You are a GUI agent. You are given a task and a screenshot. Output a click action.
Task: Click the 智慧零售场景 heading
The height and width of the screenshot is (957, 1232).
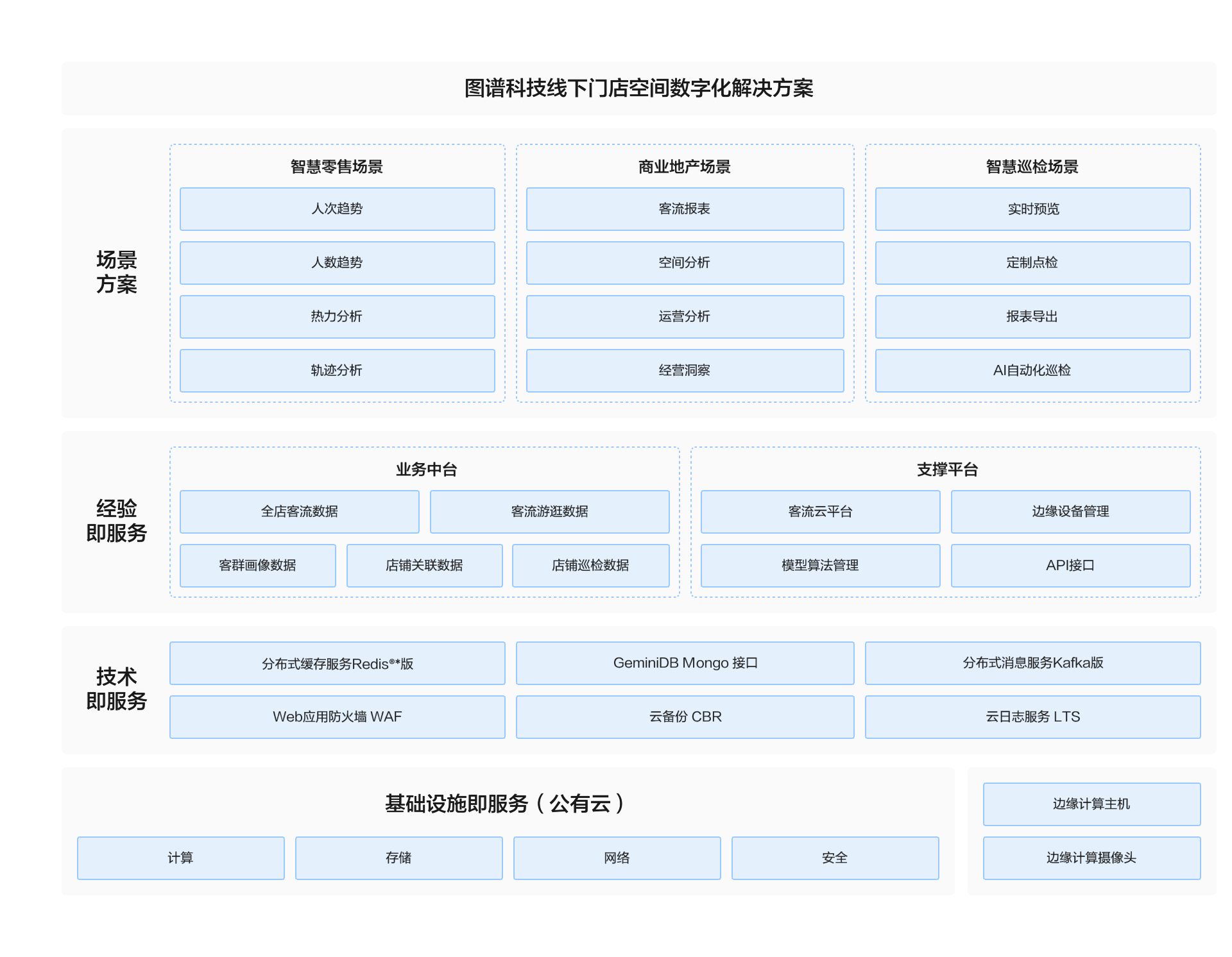337,167
